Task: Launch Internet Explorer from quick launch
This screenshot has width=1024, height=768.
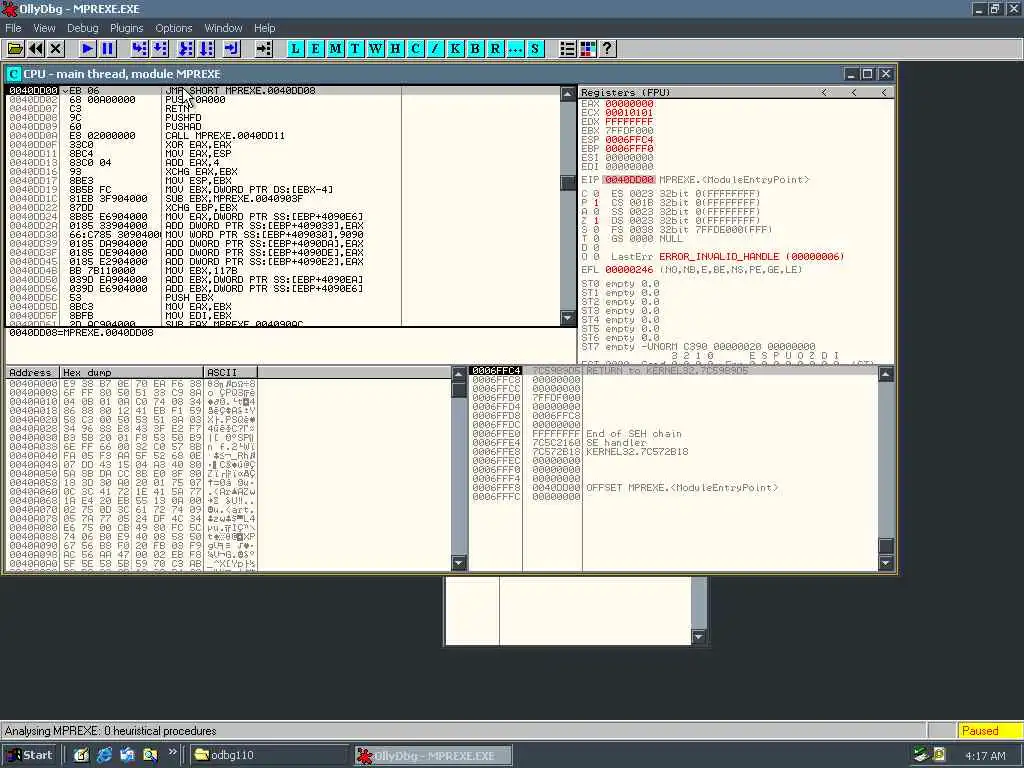Action: [x=104, y=755]
